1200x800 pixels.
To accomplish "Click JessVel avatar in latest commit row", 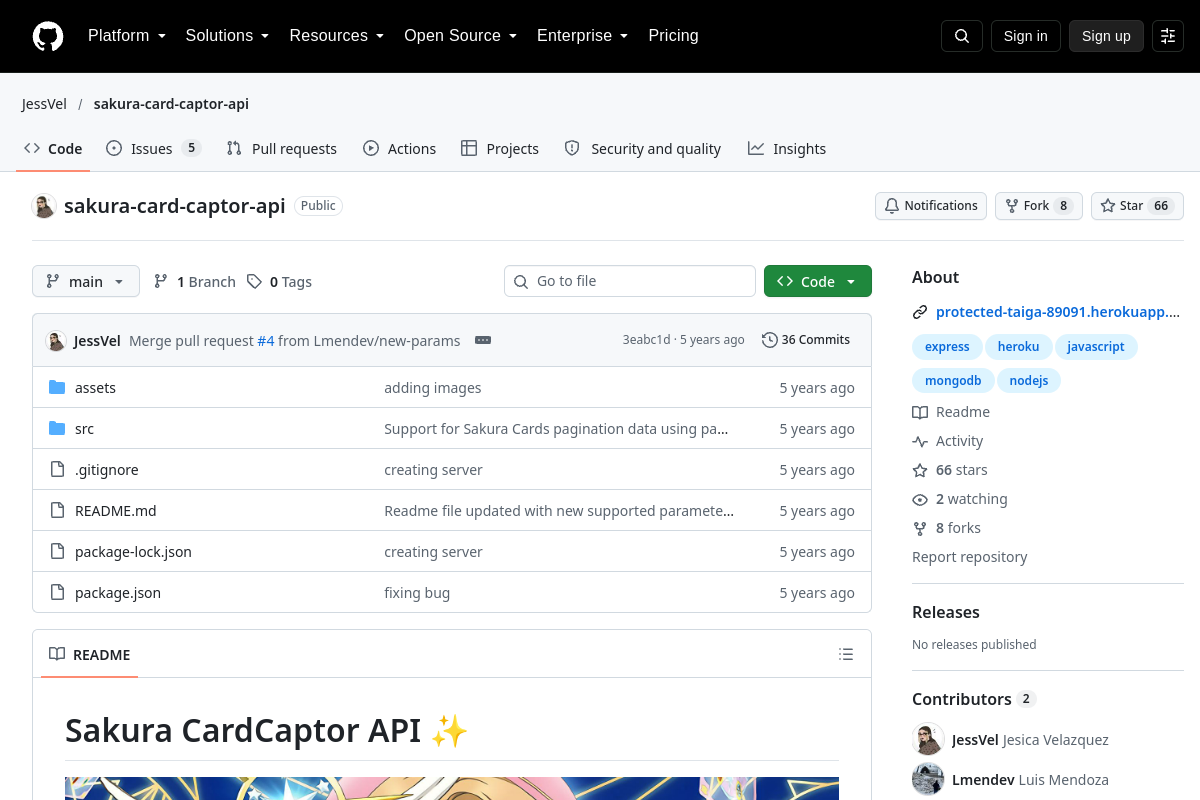I will click(x=56, y=340).
